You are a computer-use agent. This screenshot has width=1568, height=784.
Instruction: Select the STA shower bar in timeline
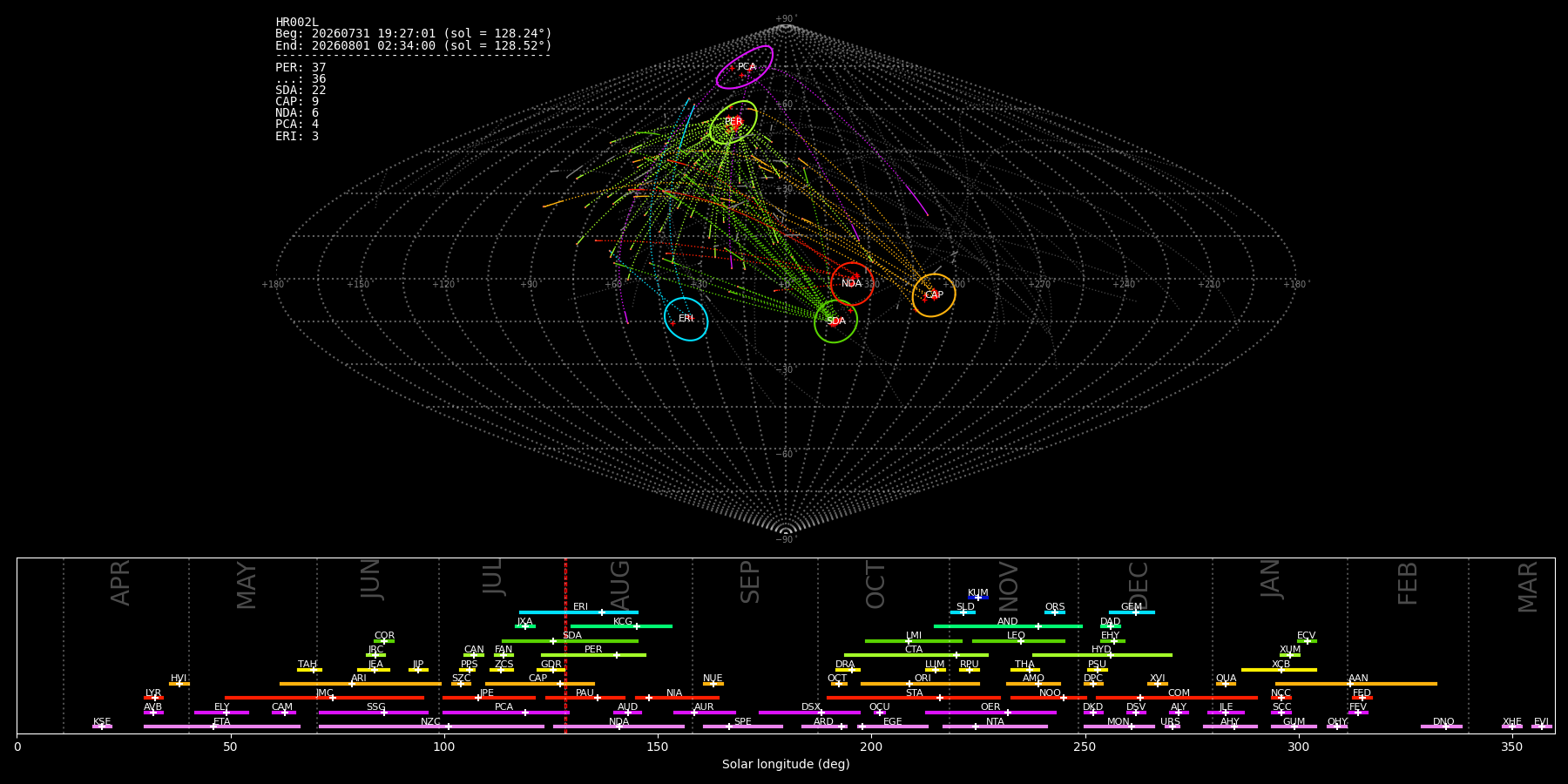pos(914,698)
